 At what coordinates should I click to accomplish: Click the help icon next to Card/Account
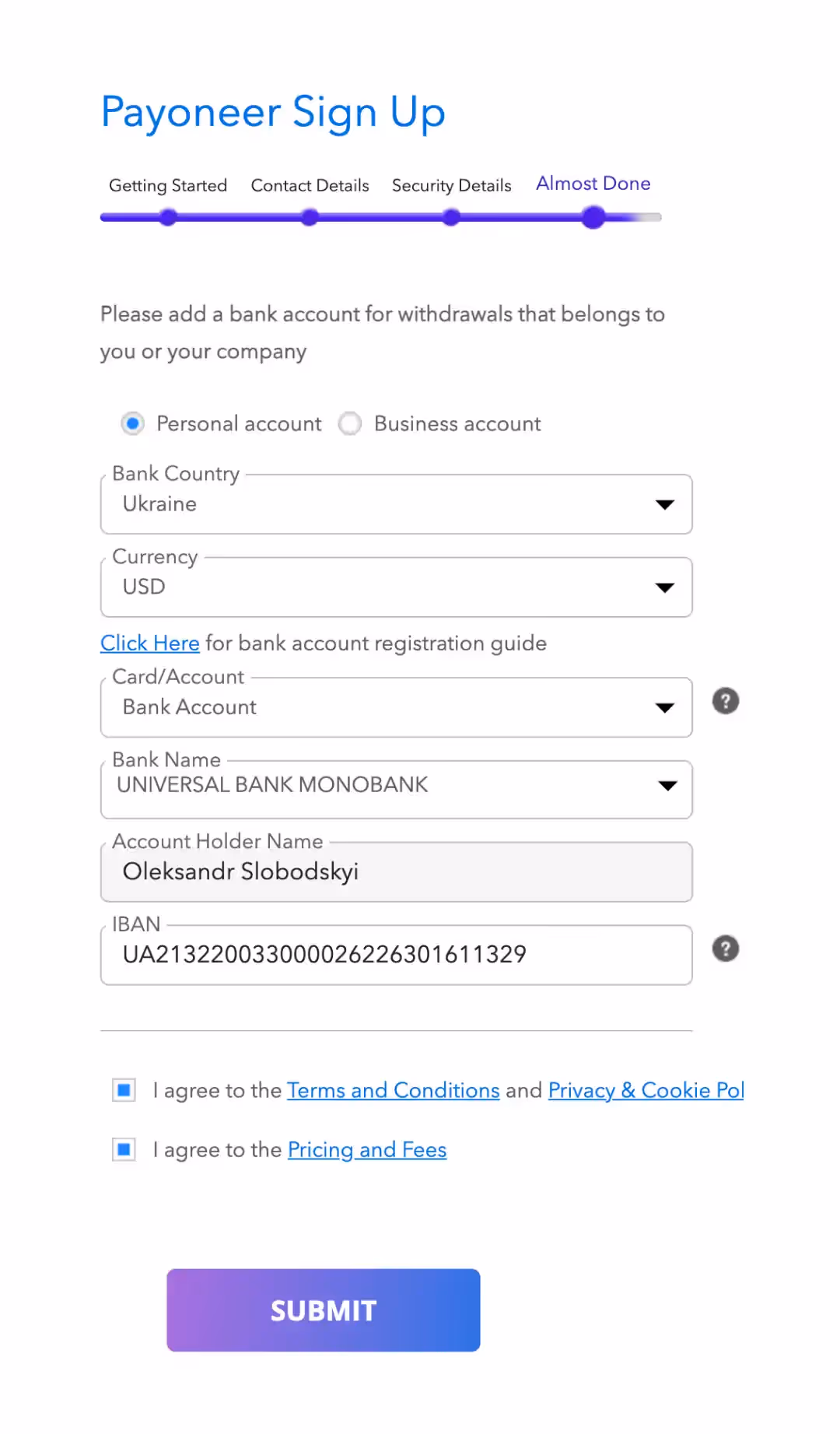(x=725, y=700)
